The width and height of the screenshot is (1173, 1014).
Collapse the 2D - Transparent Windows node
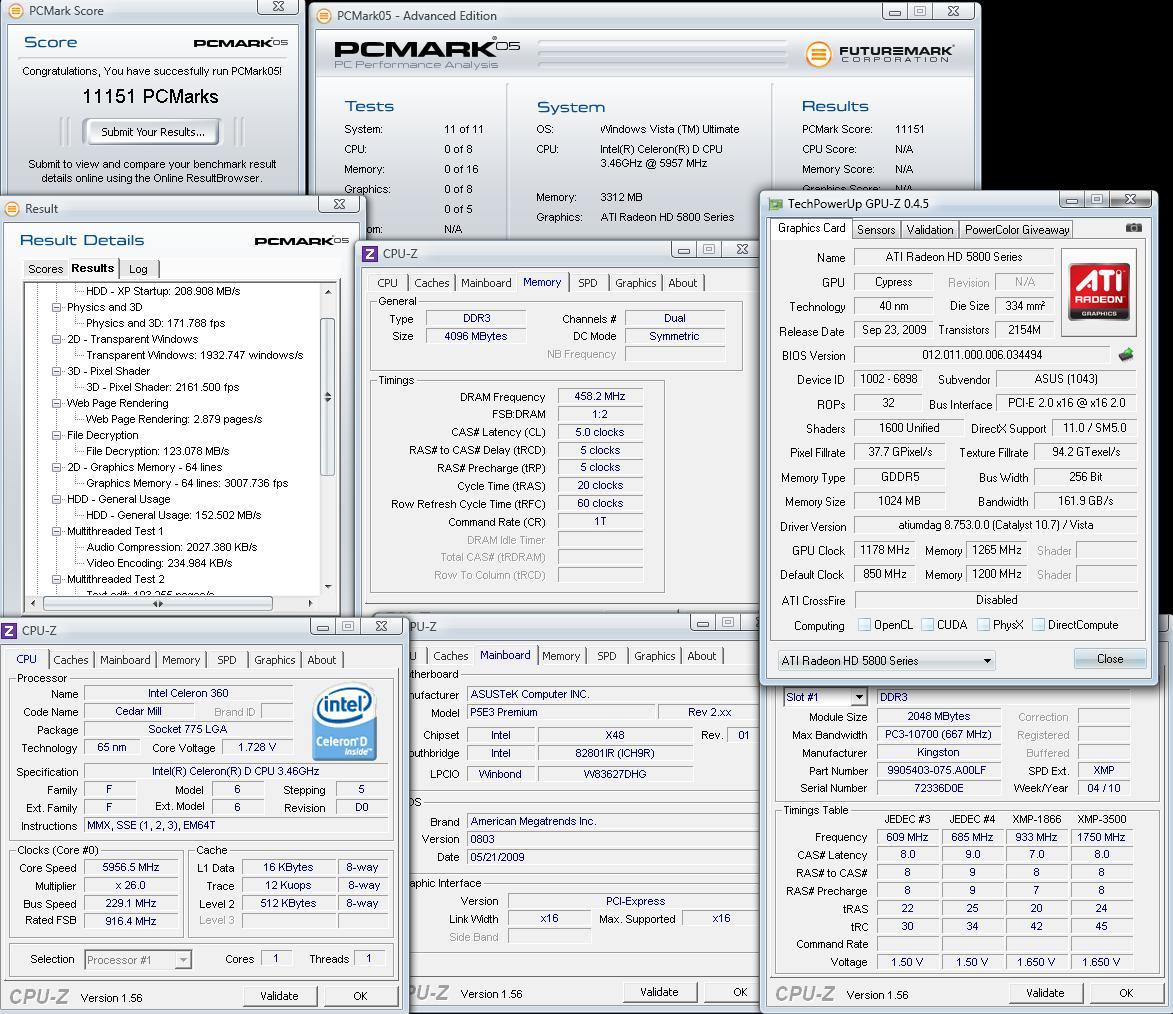coord(56,340)
